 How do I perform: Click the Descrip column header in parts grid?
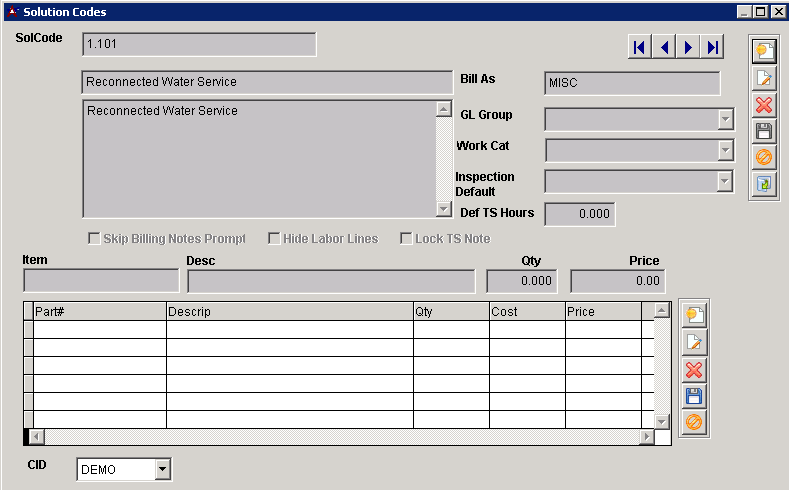point(289,311)
